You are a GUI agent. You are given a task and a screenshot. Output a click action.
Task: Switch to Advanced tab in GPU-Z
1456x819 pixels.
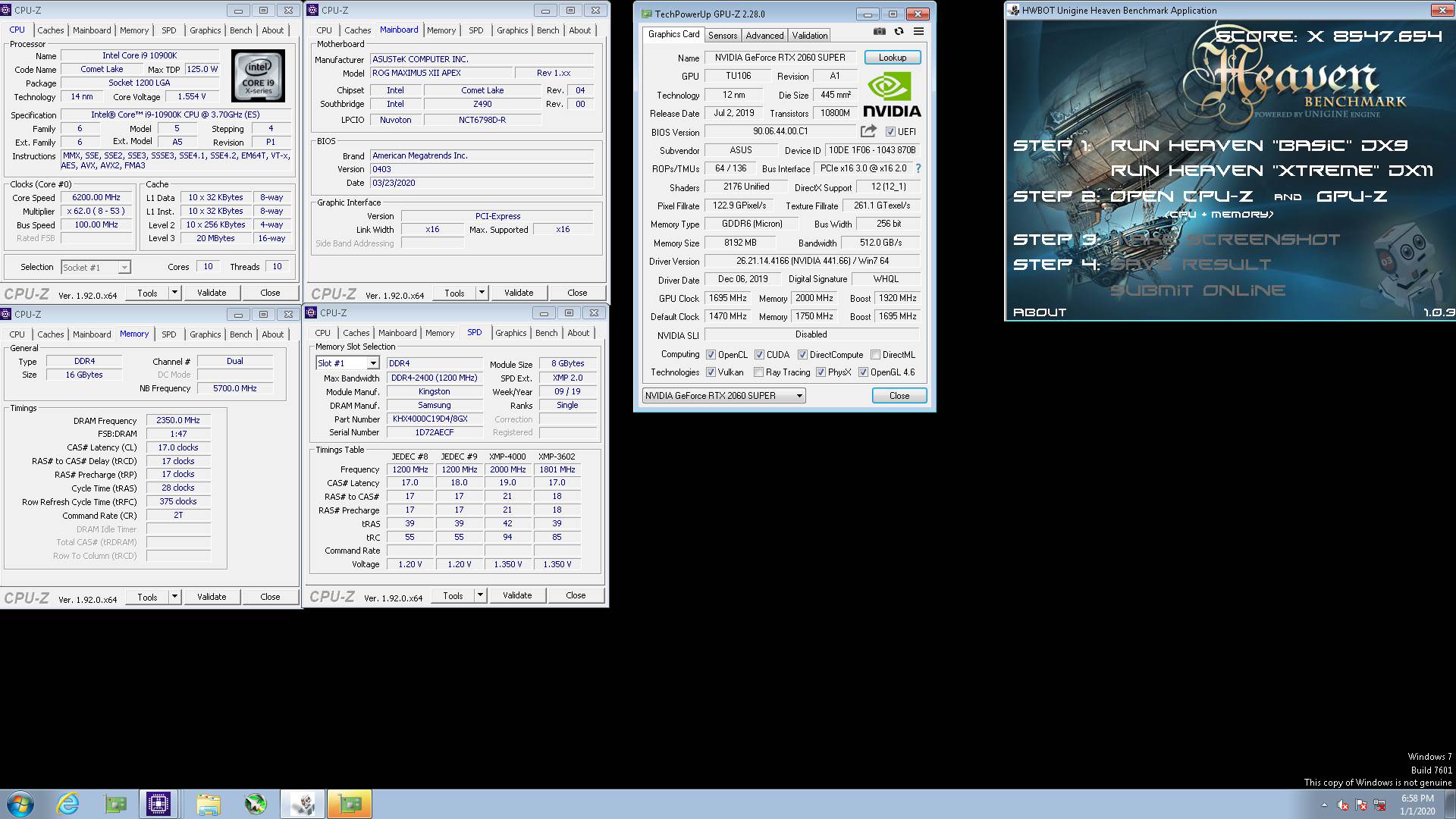point(764,36)
